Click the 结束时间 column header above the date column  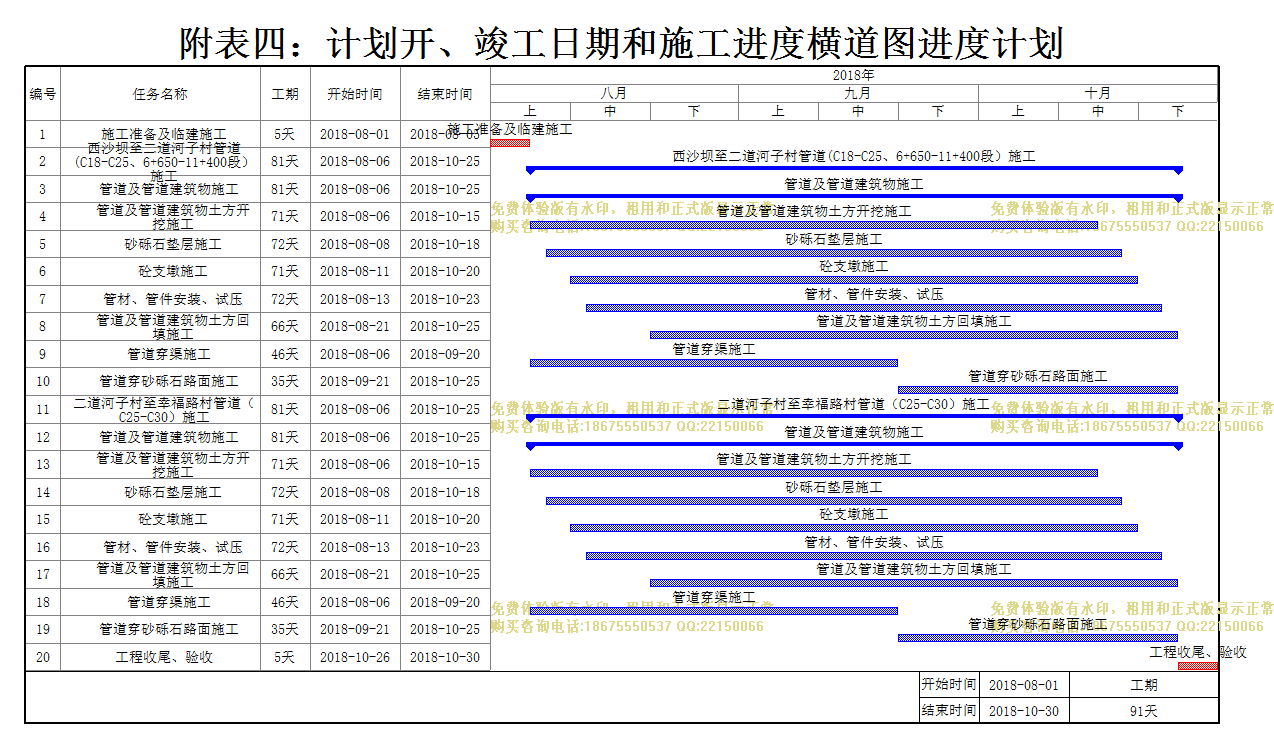[445, 94]
